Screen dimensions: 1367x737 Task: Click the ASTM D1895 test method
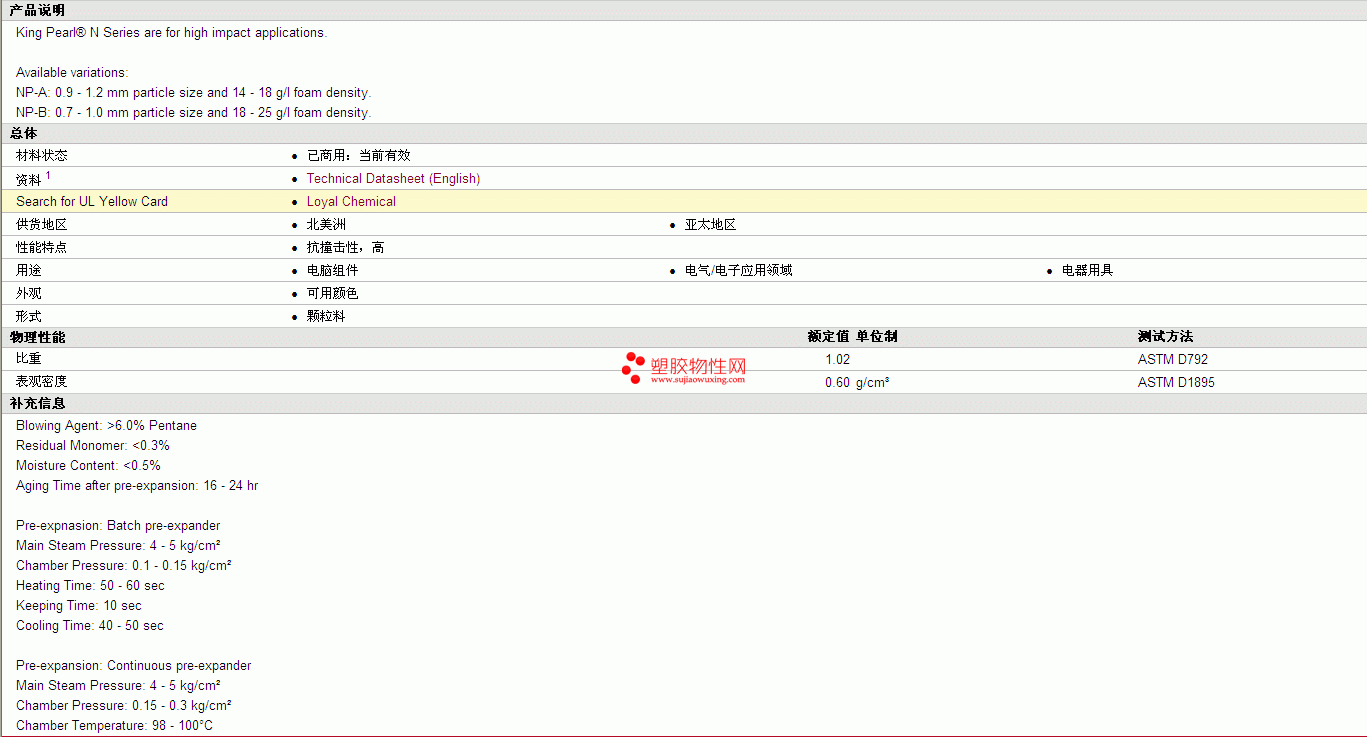(1176, 382)
